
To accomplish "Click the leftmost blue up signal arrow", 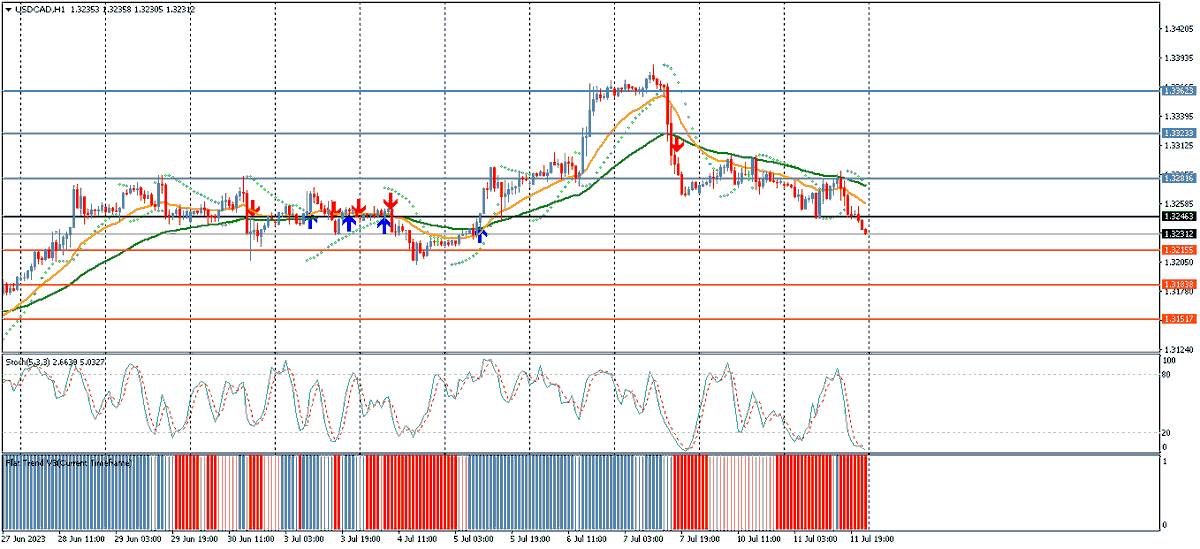I will click(x=311, y=220).
